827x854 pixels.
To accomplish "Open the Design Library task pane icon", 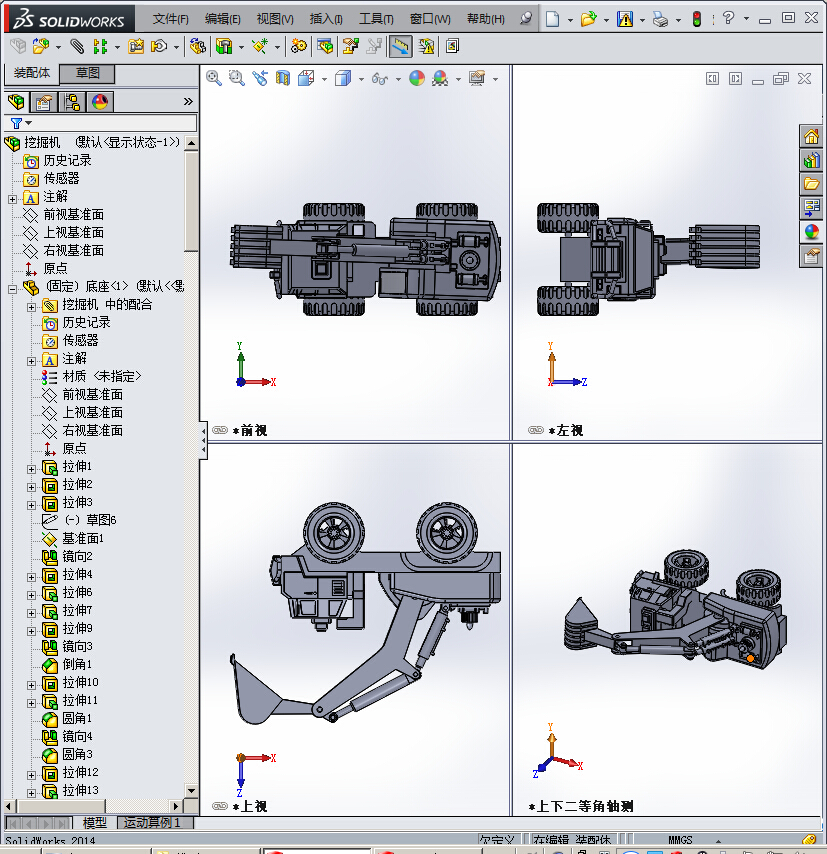I will (811, 160).
